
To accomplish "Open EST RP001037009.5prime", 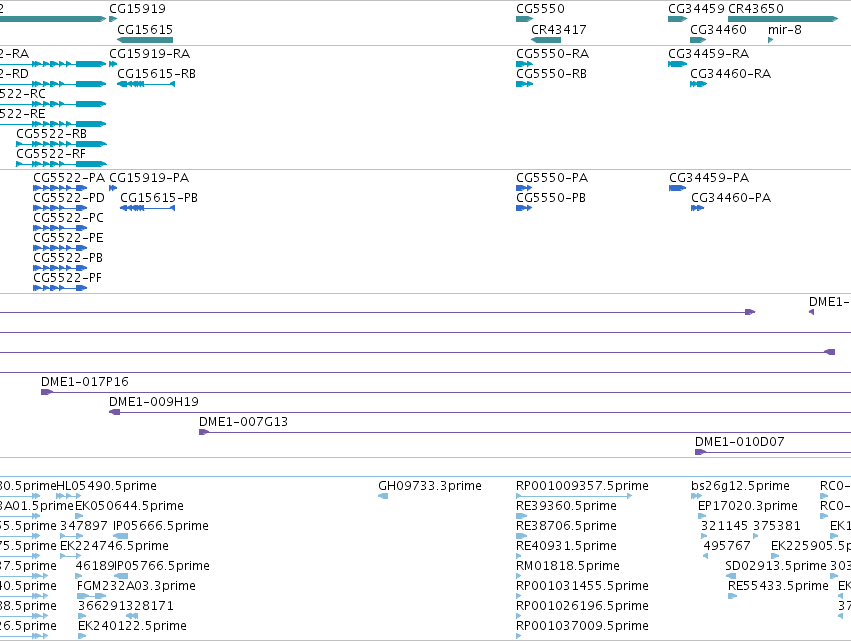I will (582, 627).
